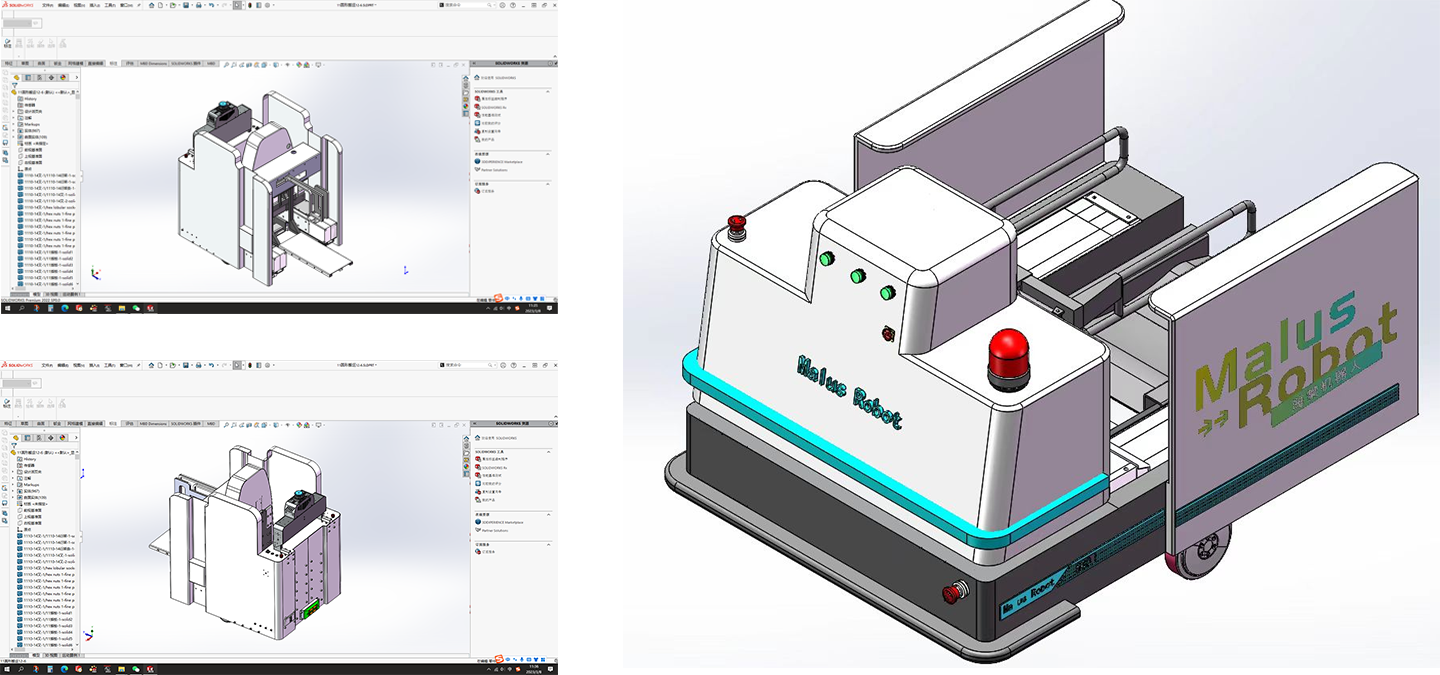Open Edge browser from top taskbar

click(x=65, y=308)
